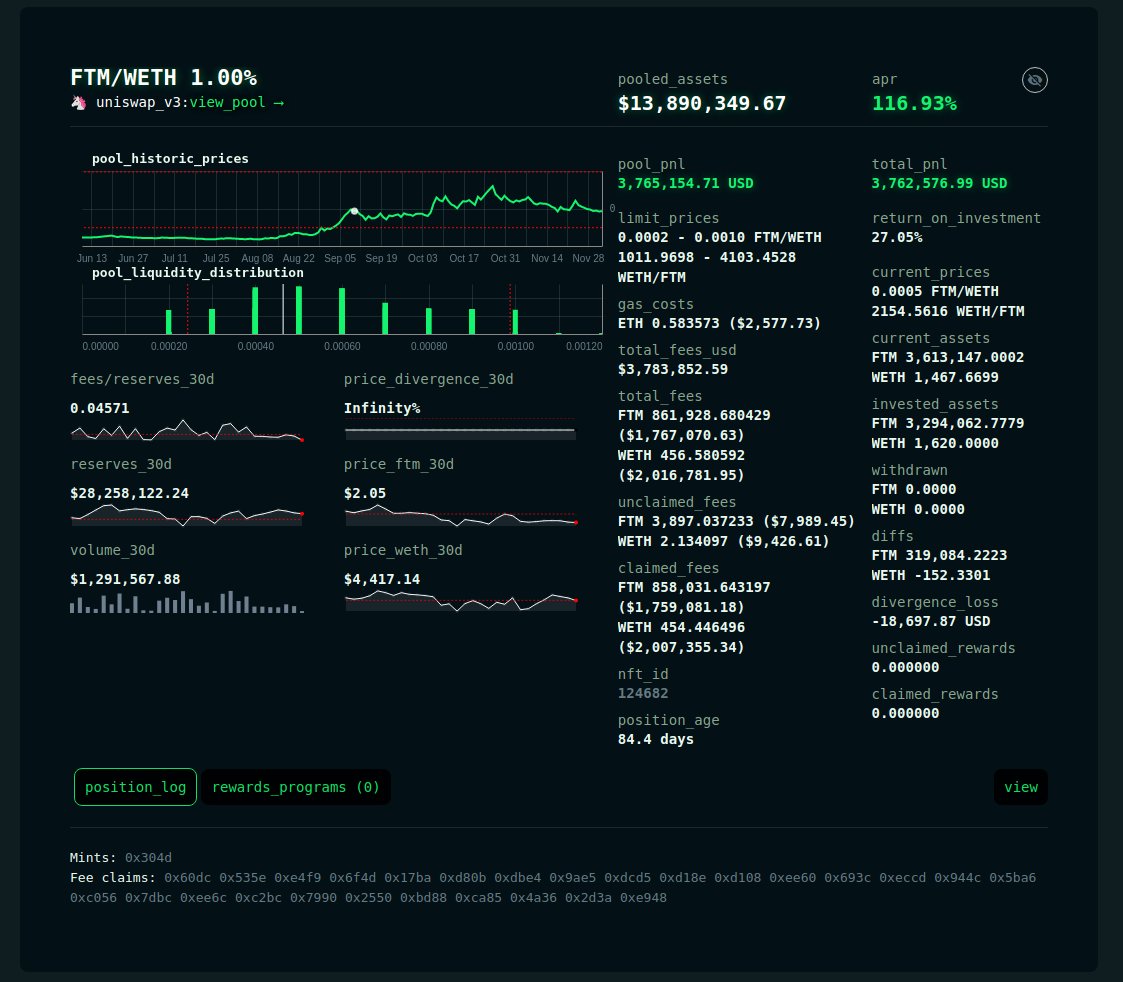Click the volume_30d value $1,291,567.88
Screen dimensions: 1123x982
click(125, 579)
